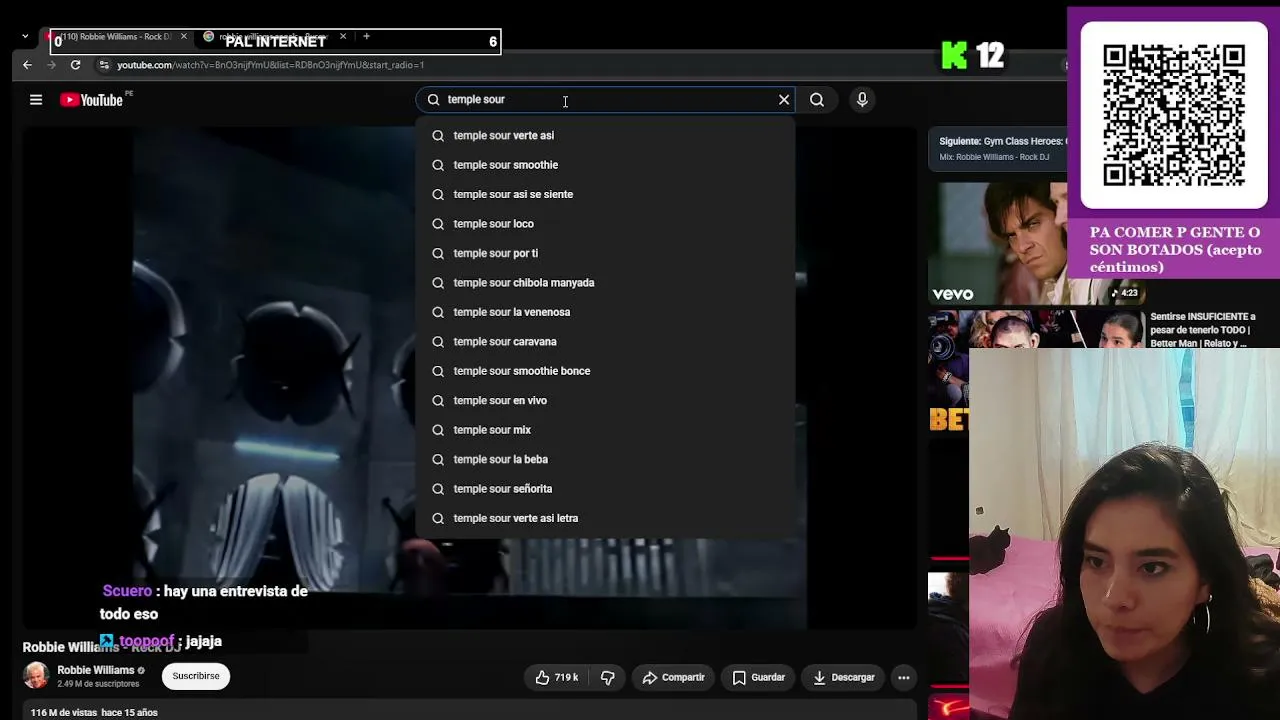Like the video with 719 k likes
Screen dimensions: 1280x720
click(557, 677)
